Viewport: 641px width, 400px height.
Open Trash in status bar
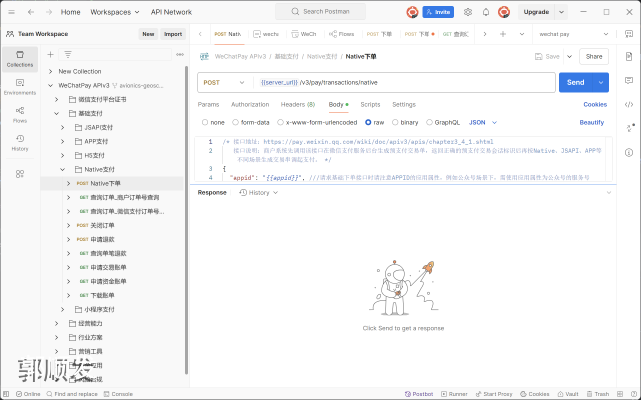tap(598, 394)
